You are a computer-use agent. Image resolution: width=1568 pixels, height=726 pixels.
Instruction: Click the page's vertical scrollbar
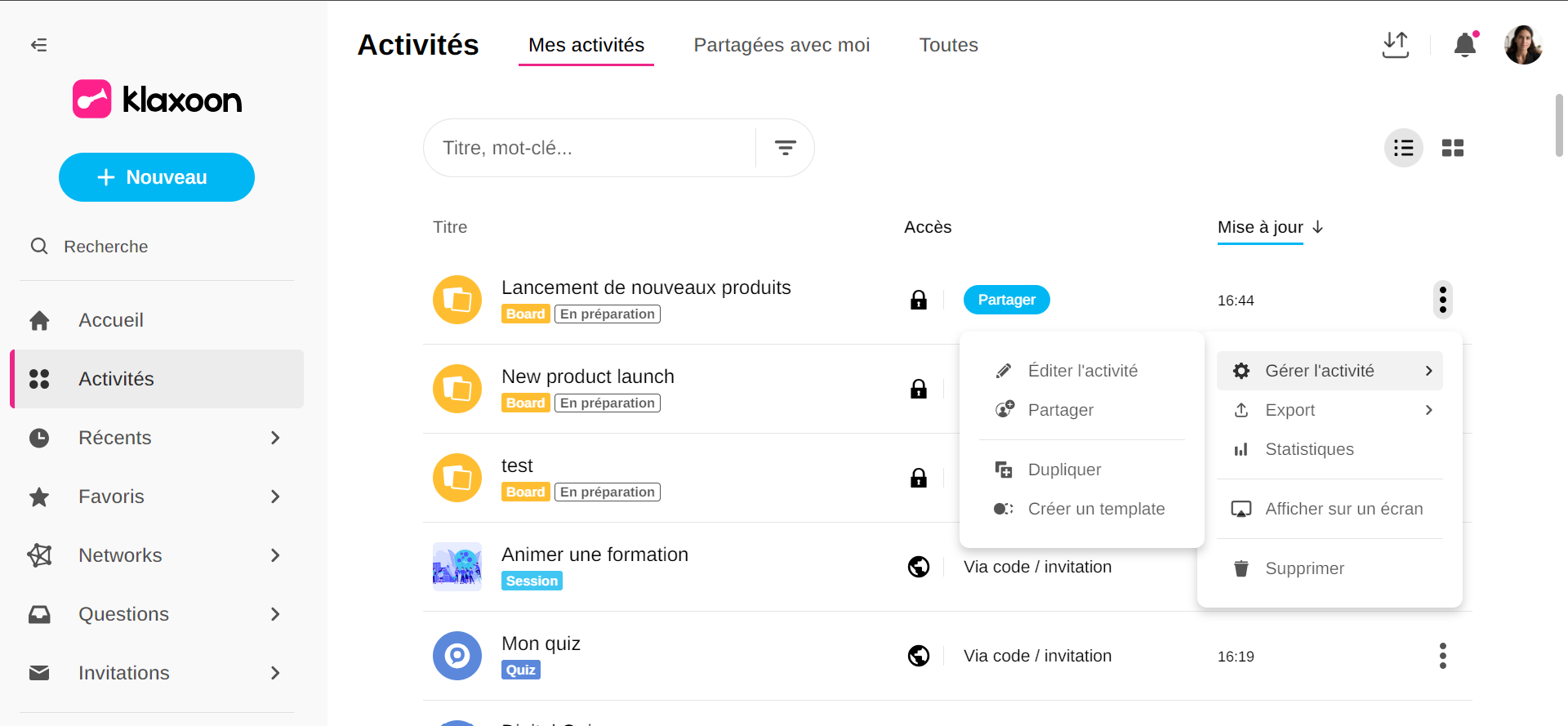coord(1558,127)
